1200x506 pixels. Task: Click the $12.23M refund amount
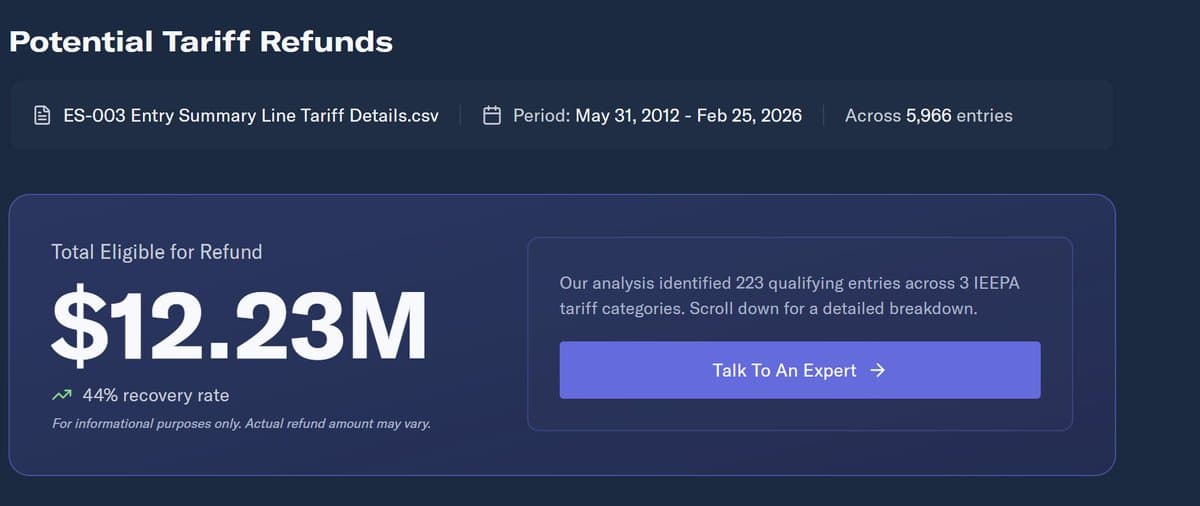coord(240,323)
